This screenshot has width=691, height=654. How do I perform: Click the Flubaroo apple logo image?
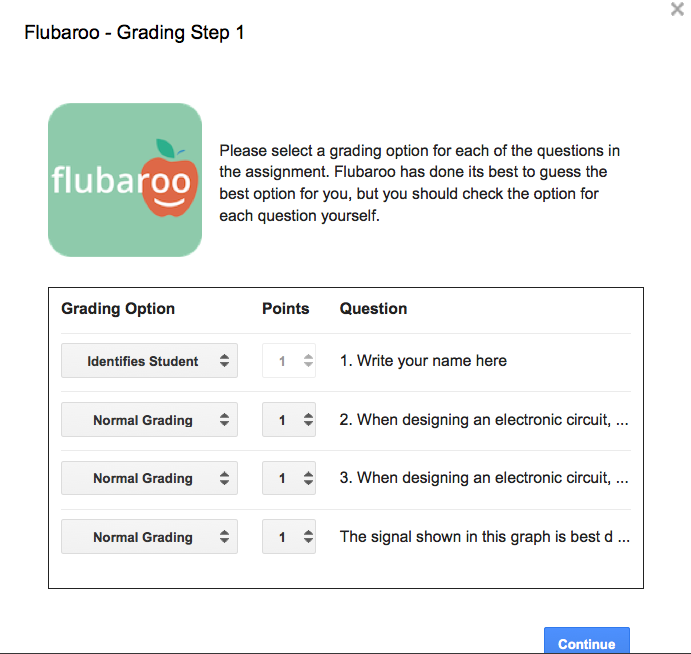click(x=125, y=180)
